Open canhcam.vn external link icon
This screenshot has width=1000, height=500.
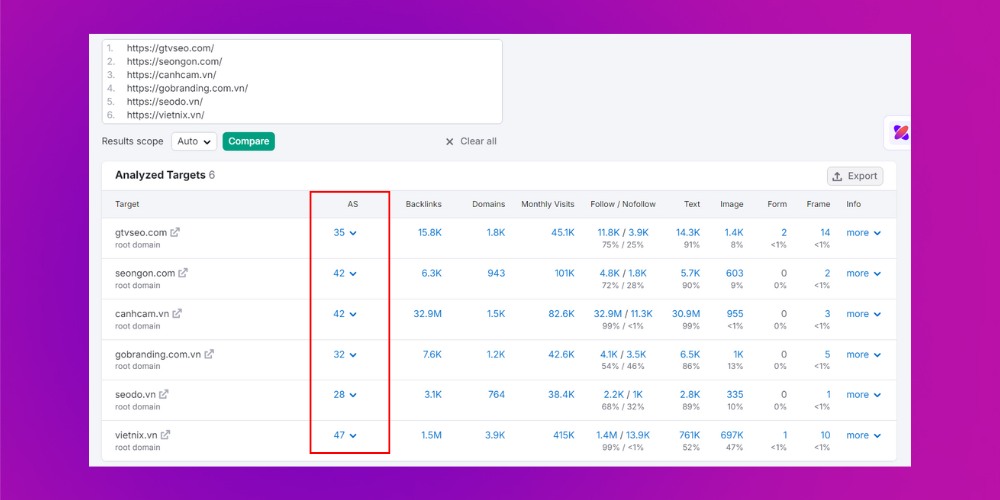pos(177,313)
